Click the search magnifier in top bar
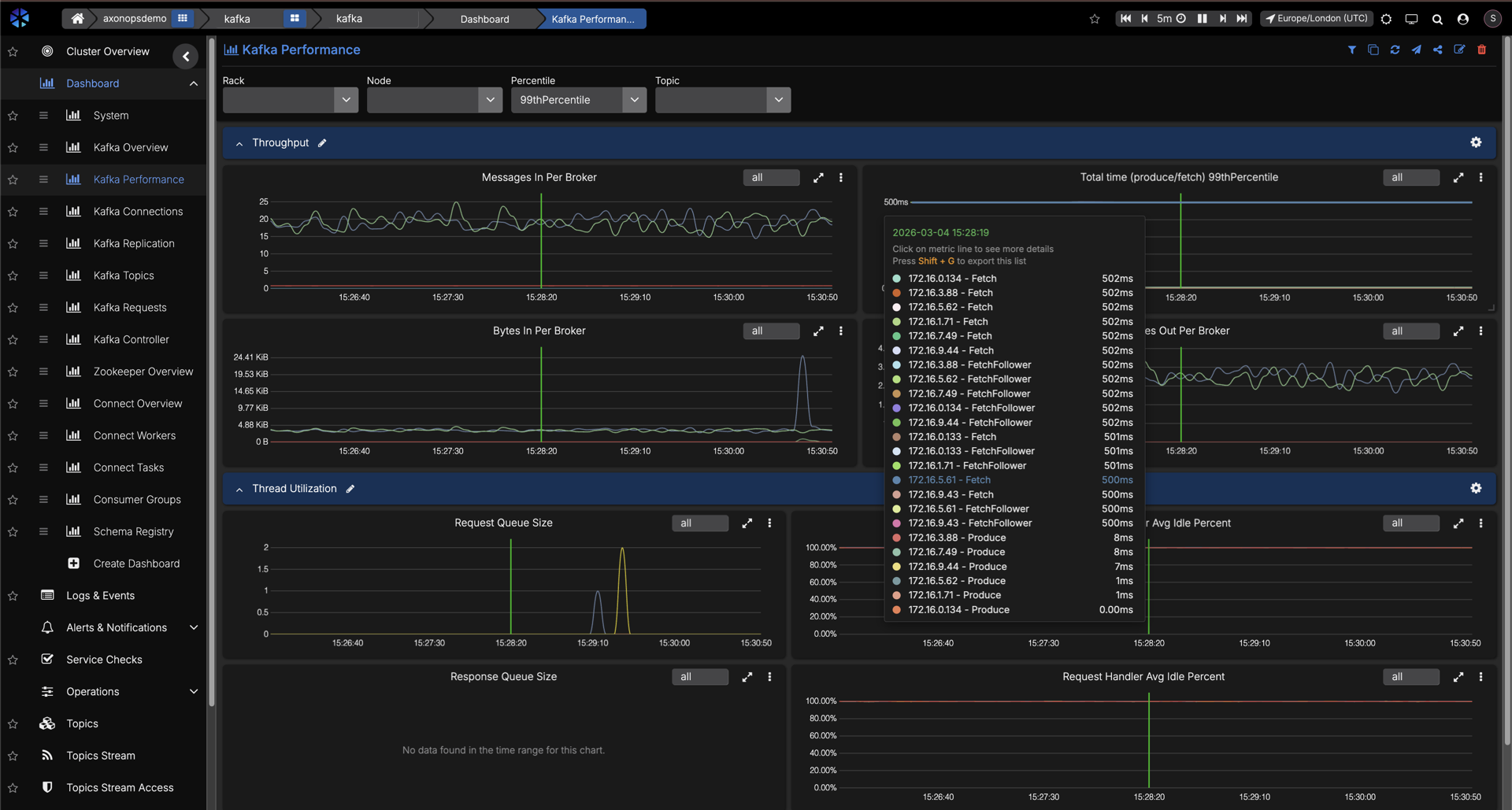1512x810 pixels. click(x=1437, y=19)
